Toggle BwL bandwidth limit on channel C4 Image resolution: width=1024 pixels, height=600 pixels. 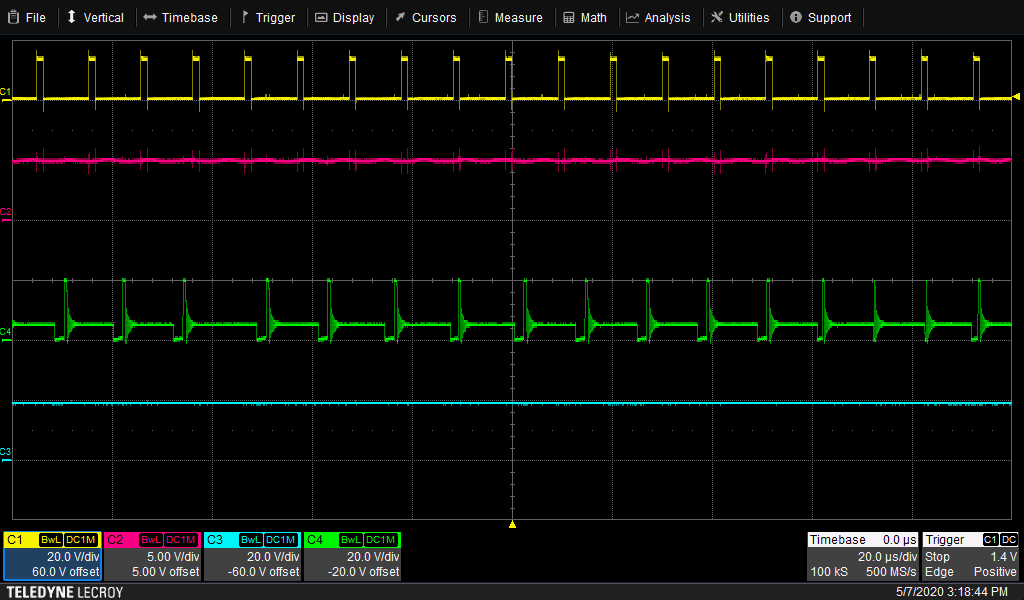[353, 540]
